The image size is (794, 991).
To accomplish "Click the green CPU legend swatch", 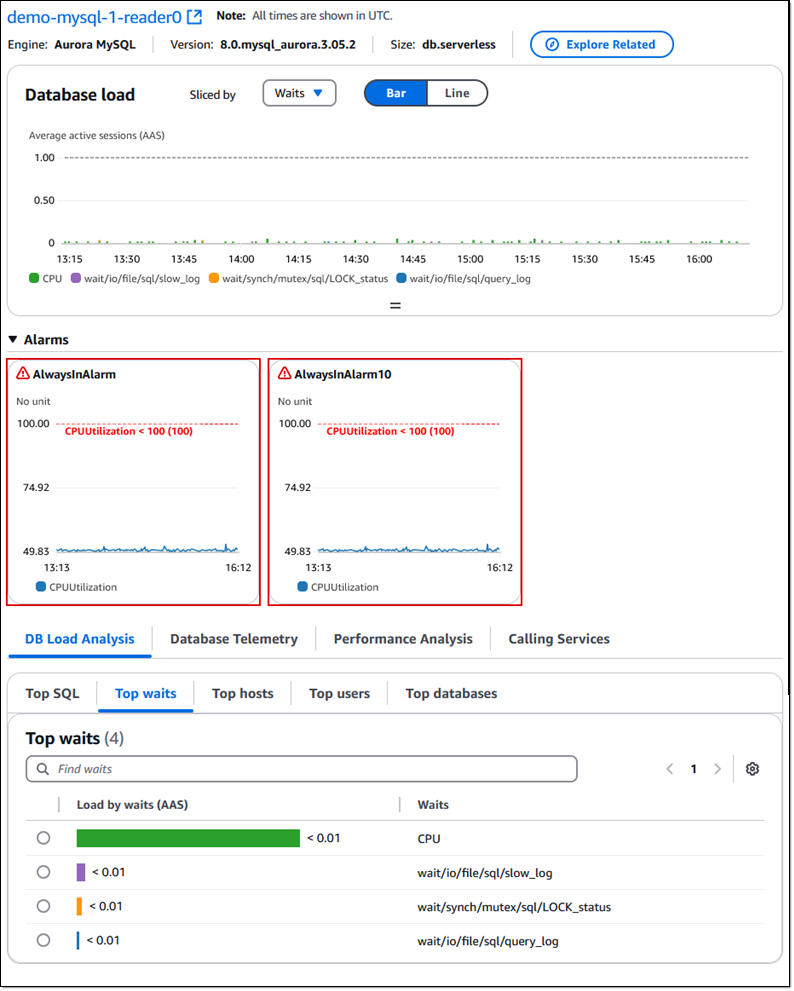I will pyautogui.click(x=34, y=278).
